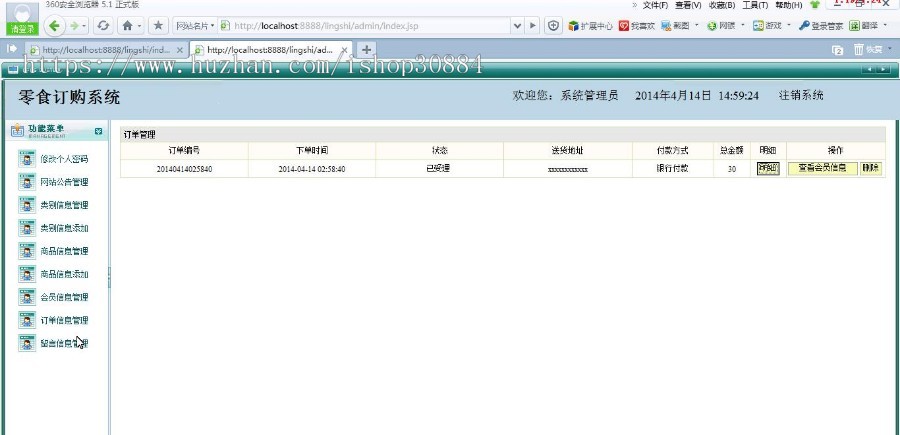Image resolution: width=900 pixels, height=435 pixels.
Task: Click 注销系统 logout link
Action: pos(801,95)
